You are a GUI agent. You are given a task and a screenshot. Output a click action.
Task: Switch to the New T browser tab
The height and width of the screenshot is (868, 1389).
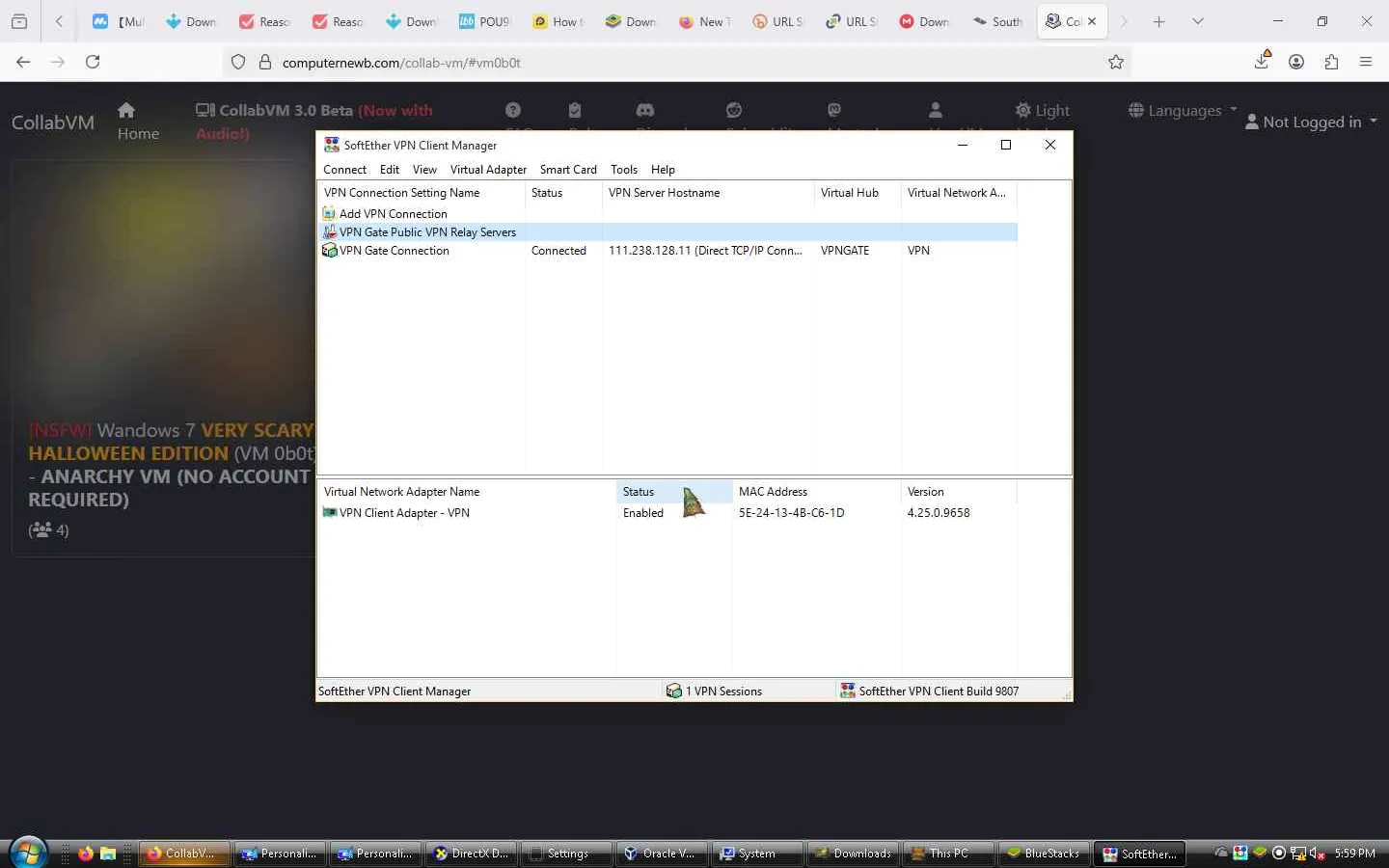(704, 21)
